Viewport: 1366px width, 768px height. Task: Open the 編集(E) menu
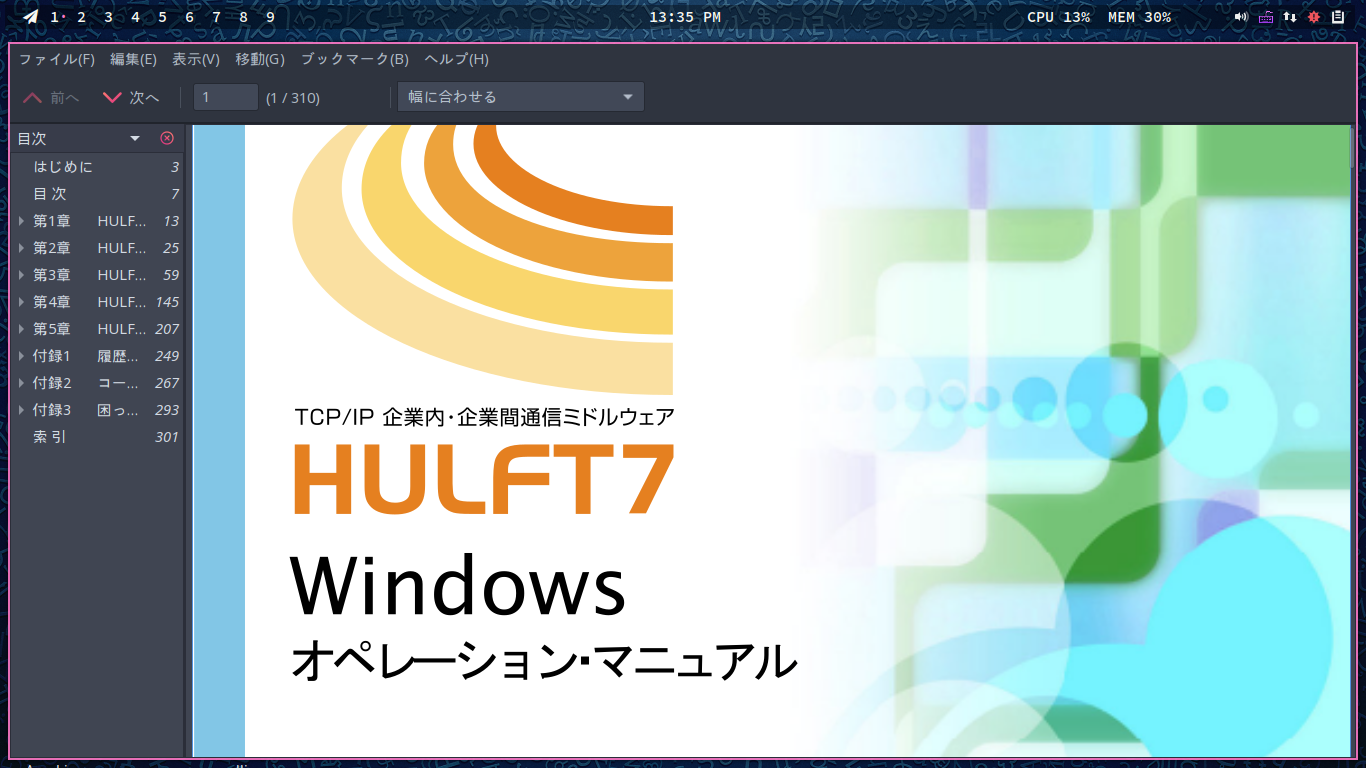[x=133, y=59]
